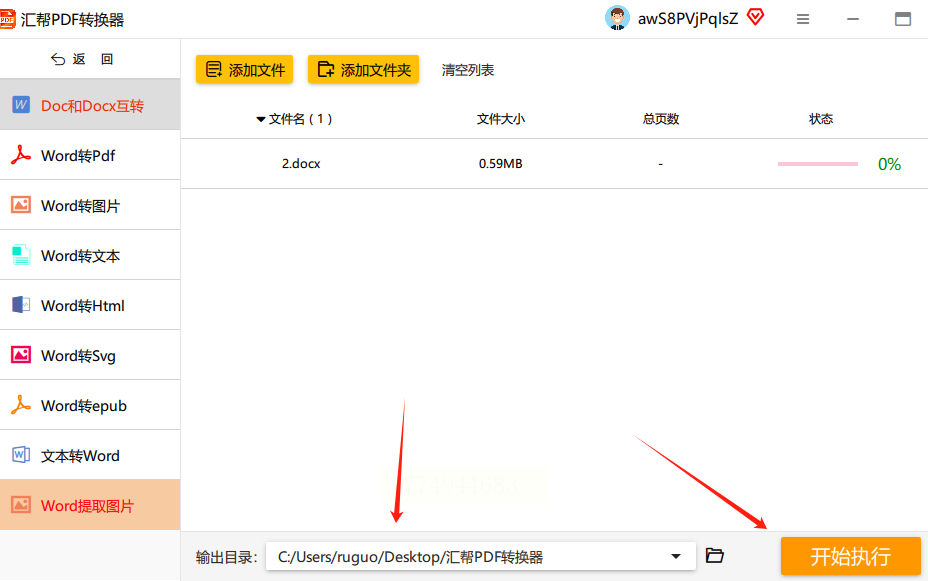928x581 pixels.
Task: Select the 2.docx file name
Action: [301, 164]
